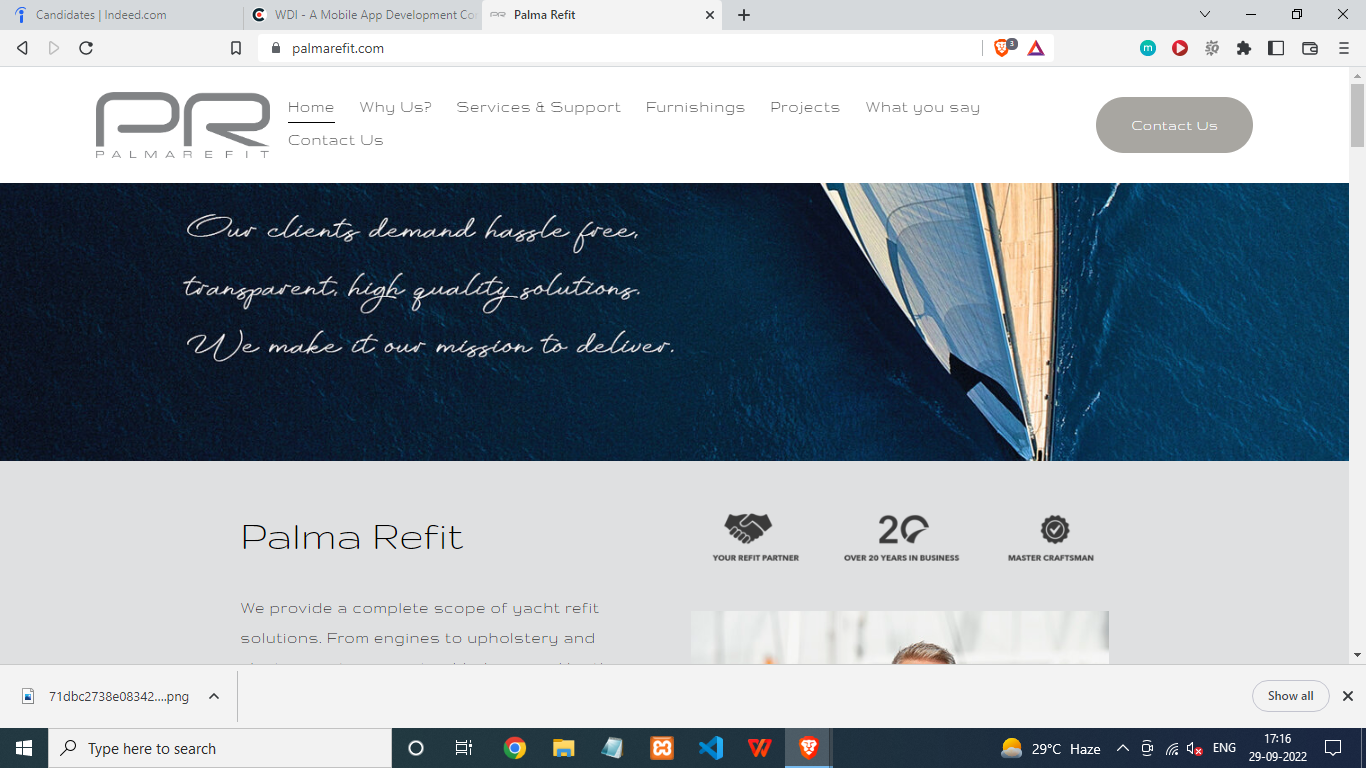Expand hidden system tray icons chevron
Image resolution: width=1366 pixels, height=768 pixels.
point(1122,748)
